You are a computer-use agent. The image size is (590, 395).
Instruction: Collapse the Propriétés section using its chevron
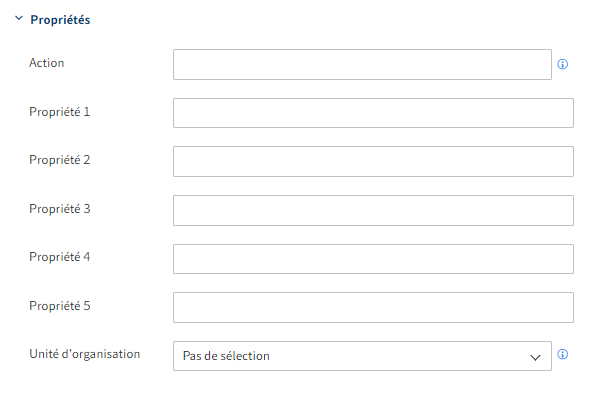(x=19, y=18)
